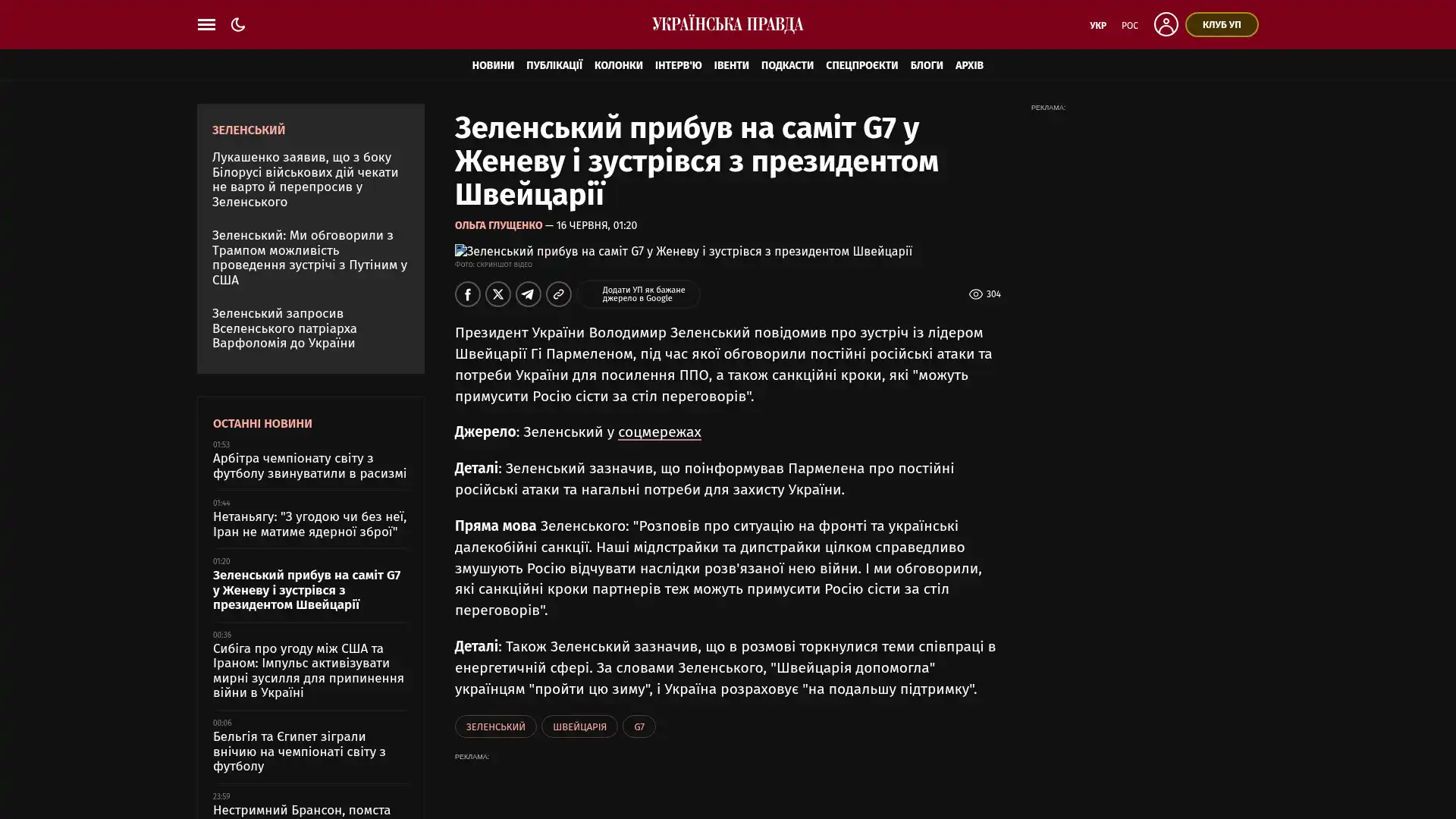Open author Ольга Глущенко's page
1456x819 pixels.
tap(498, 225)
